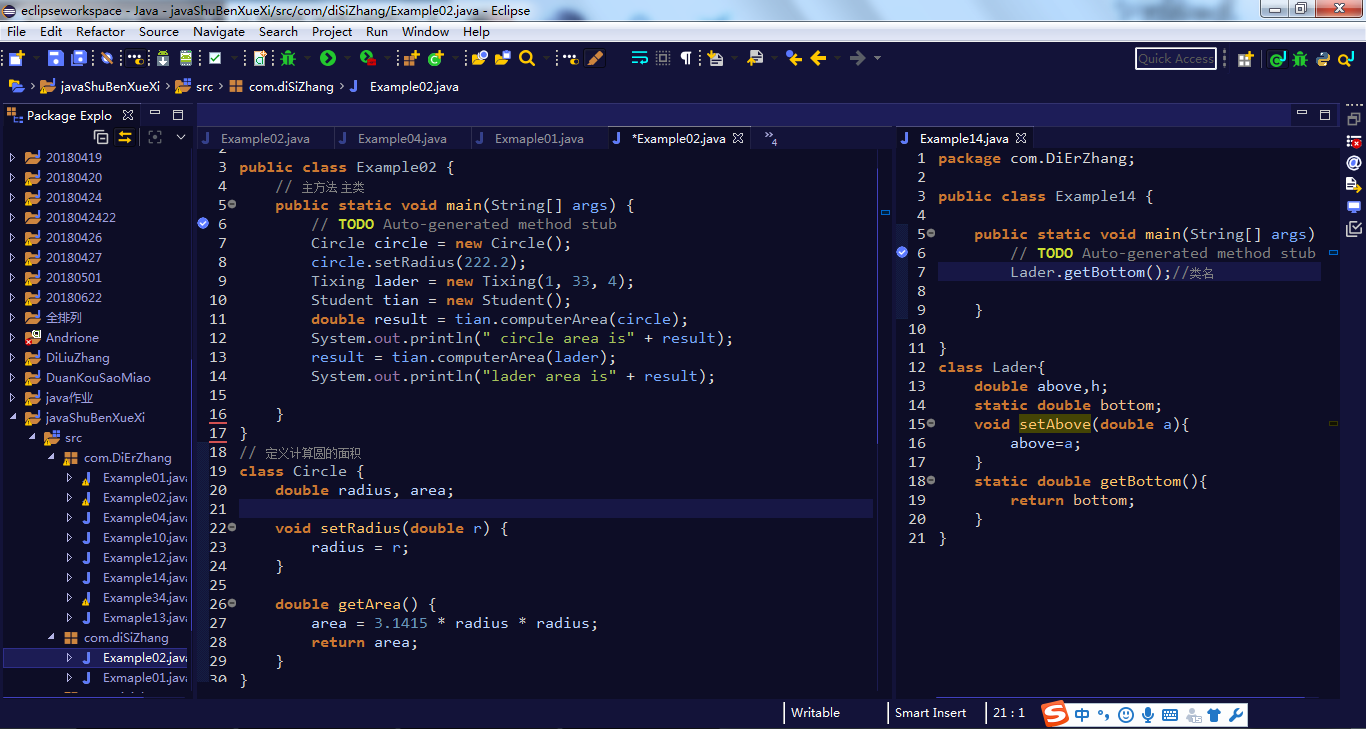1366x729 pixels.
Task: Expand the 20180419 project
Action: pyautogui.click(x=13, y=157)
